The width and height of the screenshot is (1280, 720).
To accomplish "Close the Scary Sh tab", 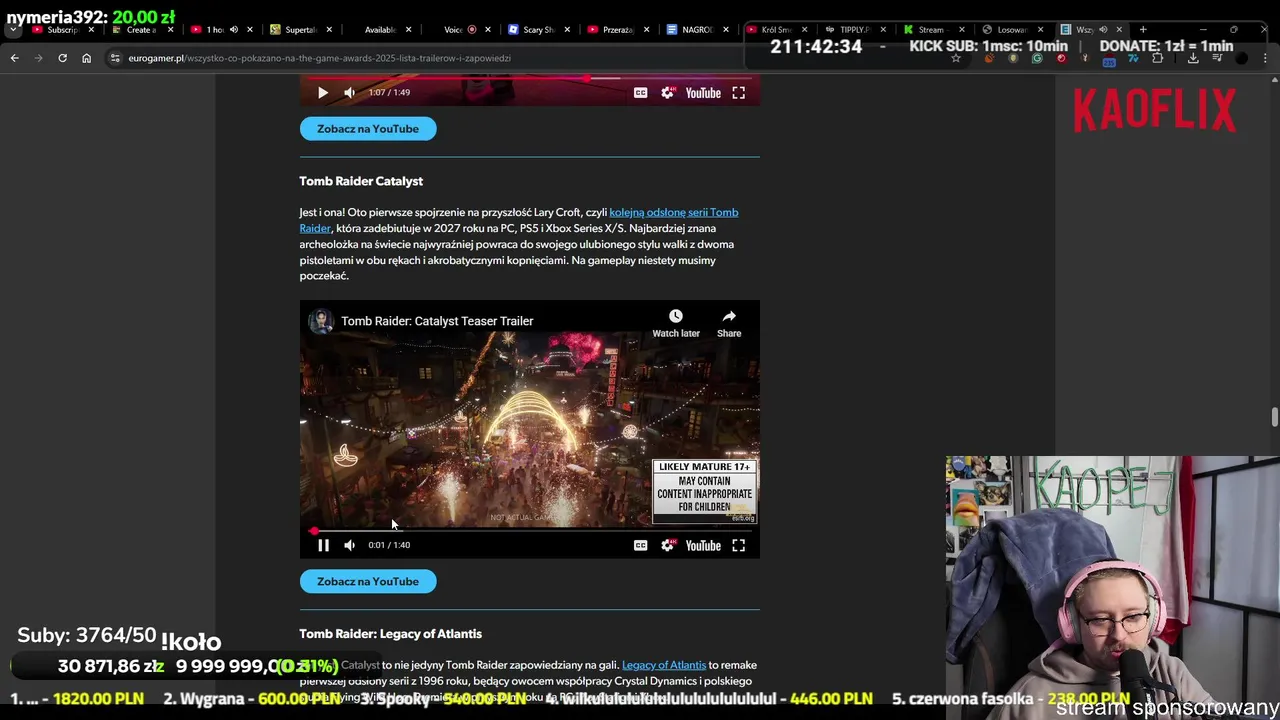I will click(x=567, y=30).
